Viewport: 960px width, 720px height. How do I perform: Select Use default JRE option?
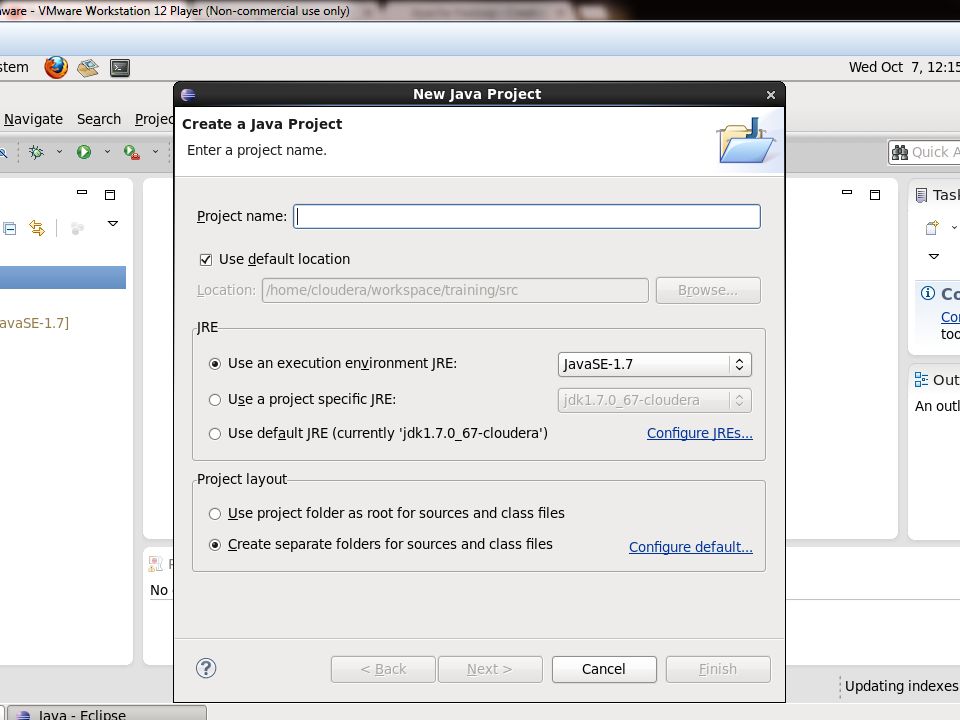[215, 434]
